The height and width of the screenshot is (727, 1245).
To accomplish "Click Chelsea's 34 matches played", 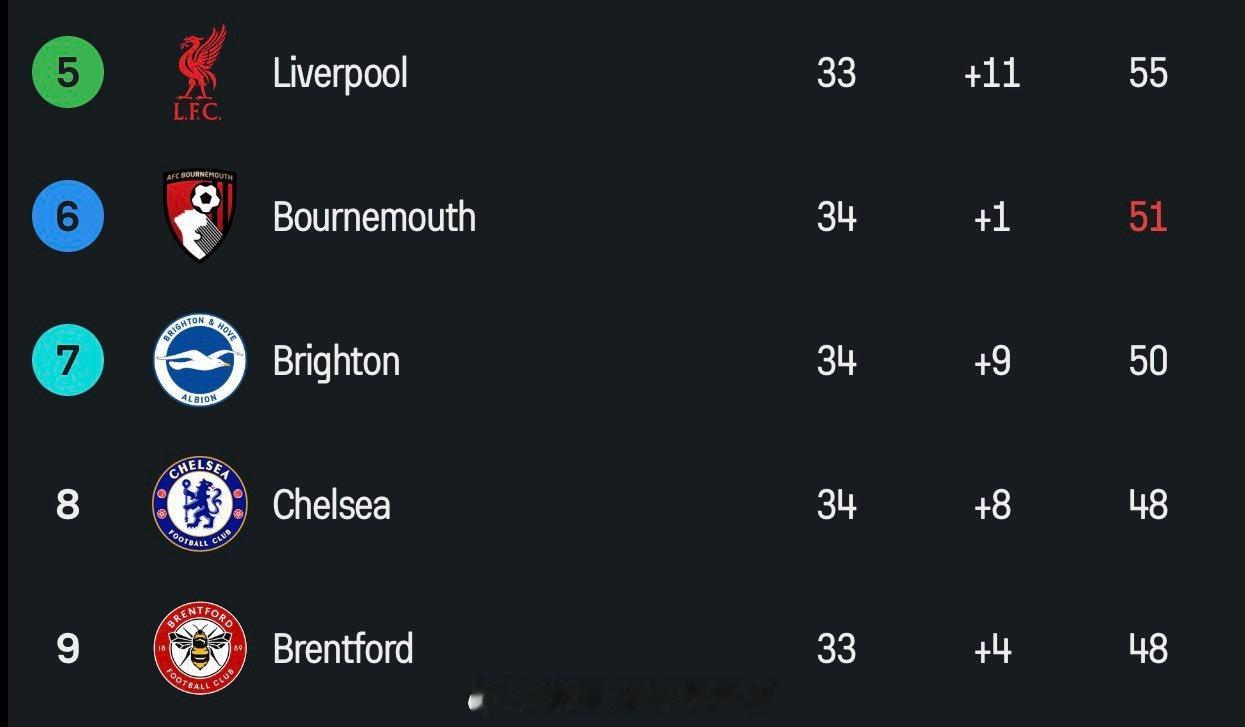I will pyautogui.click(x=836, y=505).
